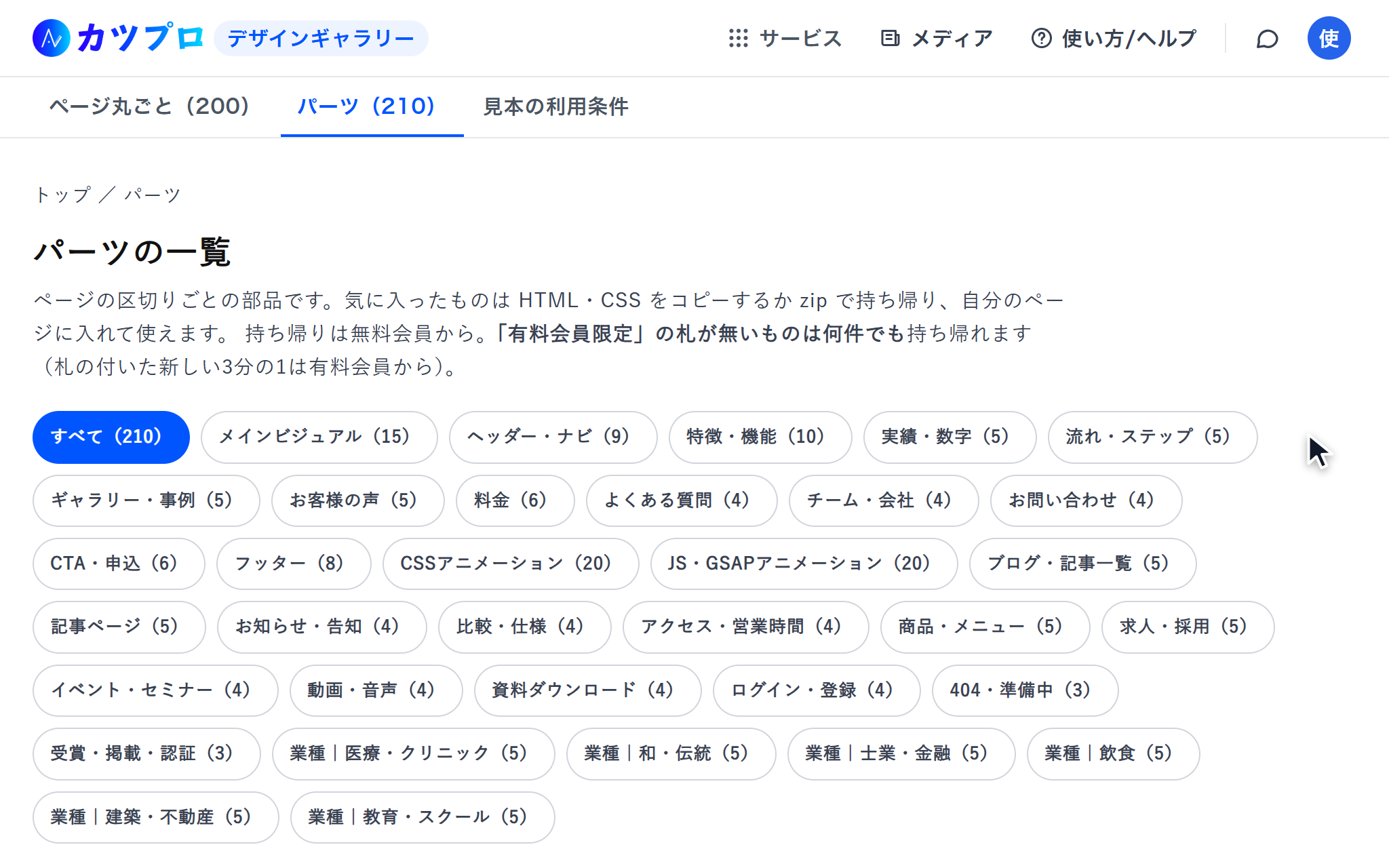Select 404・準備中（3）chip

[1025, 690]
